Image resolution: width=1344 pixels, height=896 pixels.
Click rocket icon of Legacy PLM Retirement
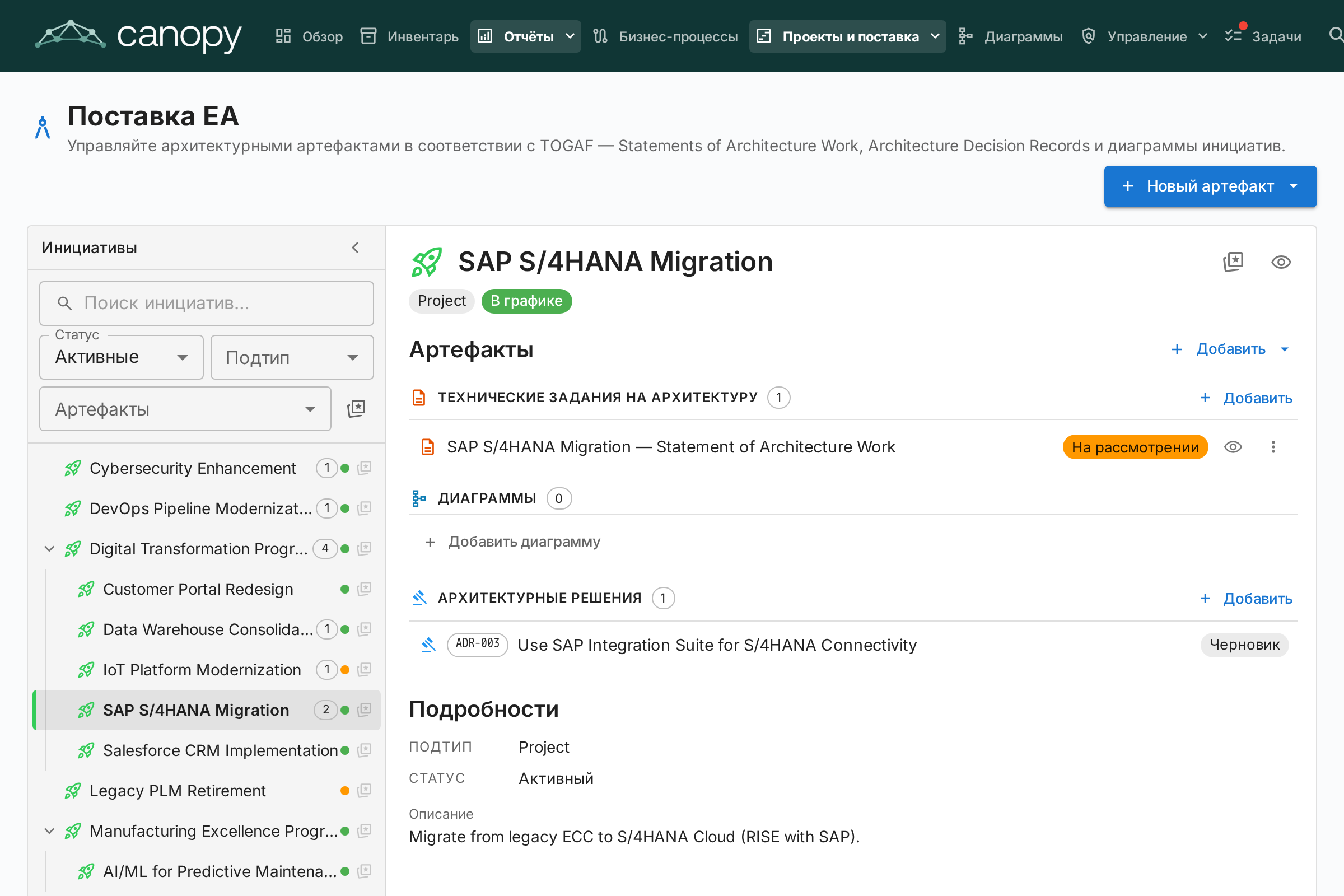click(x=73, y=790)
